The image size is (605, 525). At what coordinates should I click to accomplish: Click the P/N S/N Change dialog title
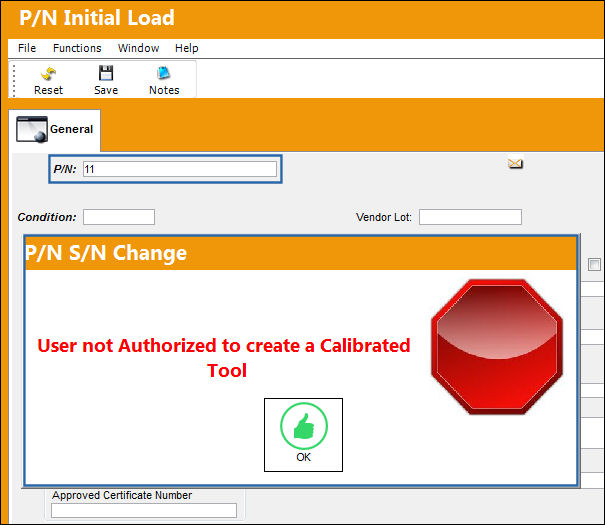click(x=106, y=253)
